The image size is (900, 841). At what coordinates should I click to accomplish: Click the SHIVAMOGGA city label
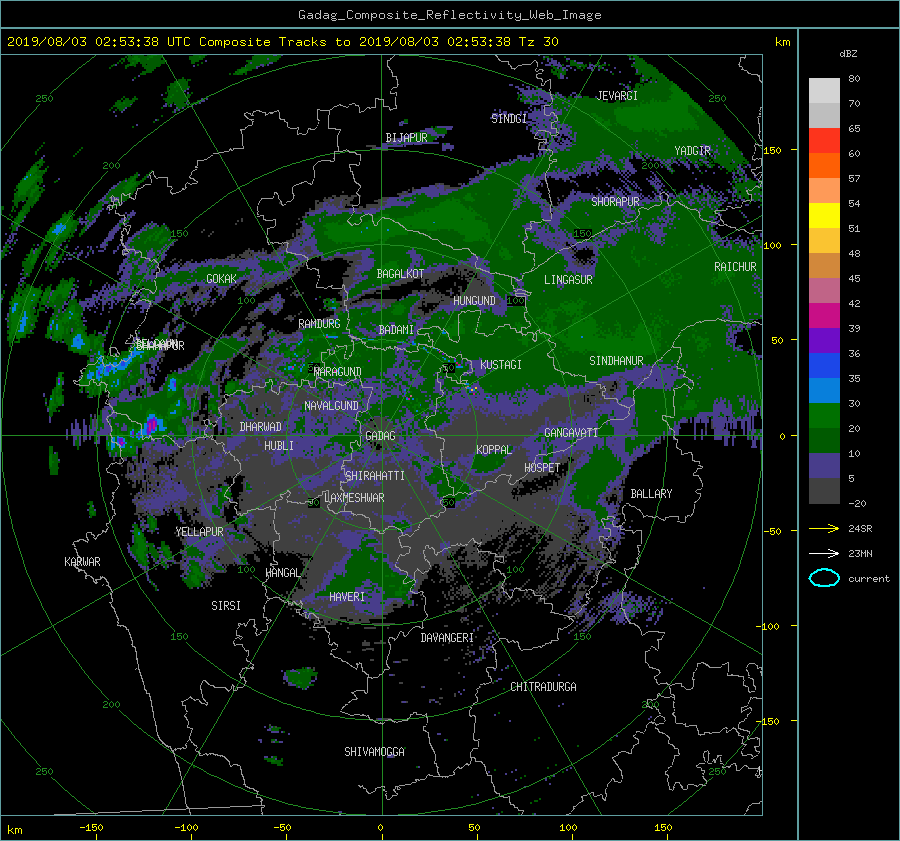point(374,752)
